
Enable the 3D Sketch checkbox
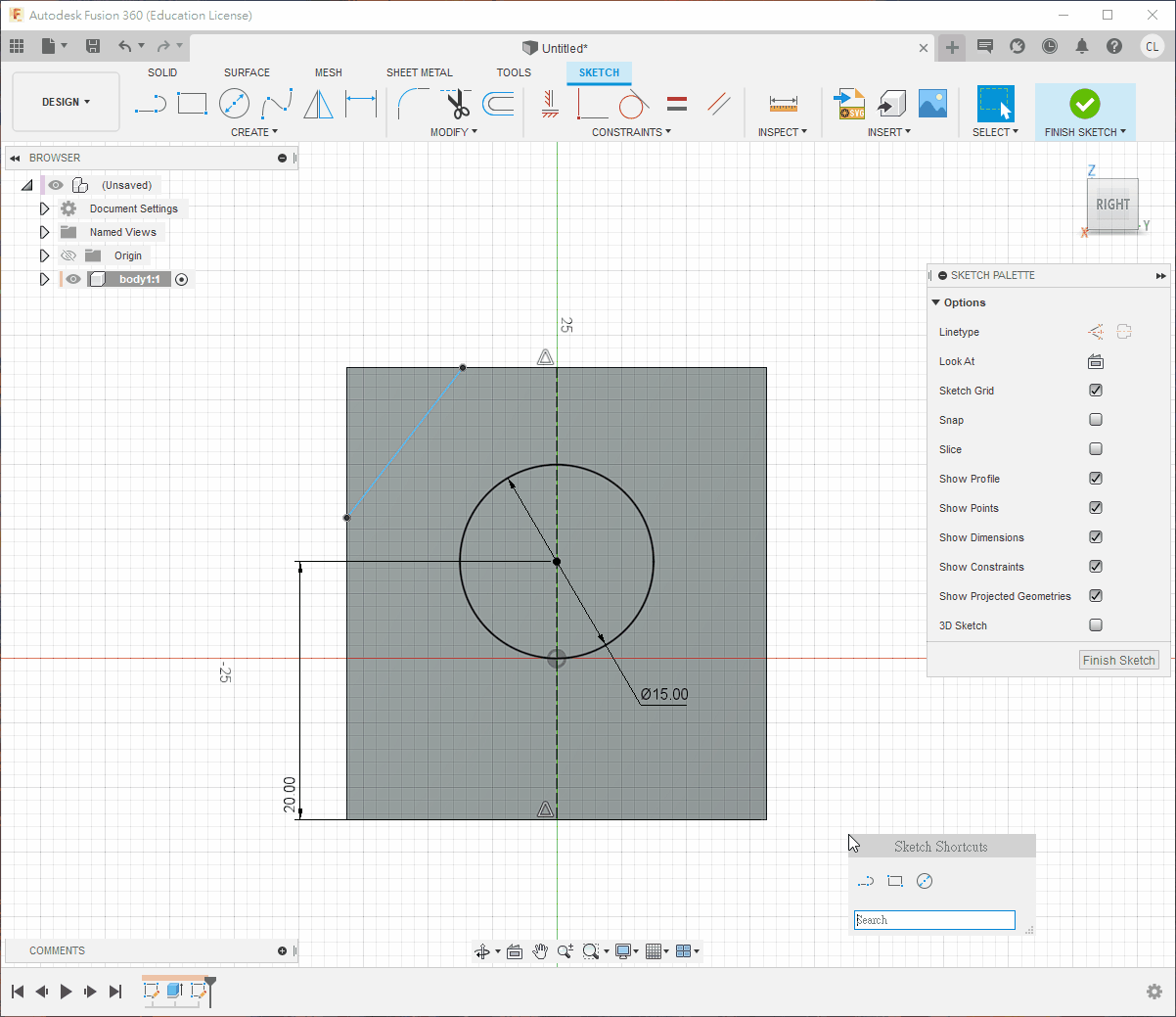[1096, 625]
